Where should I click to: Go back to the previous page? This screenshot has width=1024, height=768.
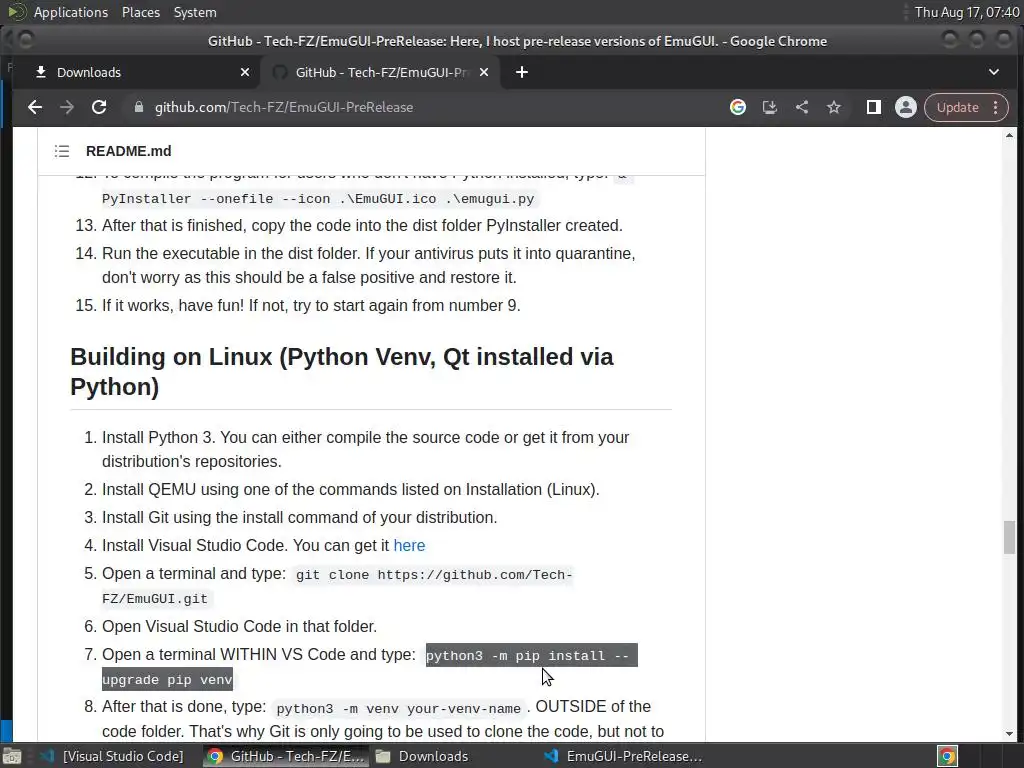click(35, 107)
